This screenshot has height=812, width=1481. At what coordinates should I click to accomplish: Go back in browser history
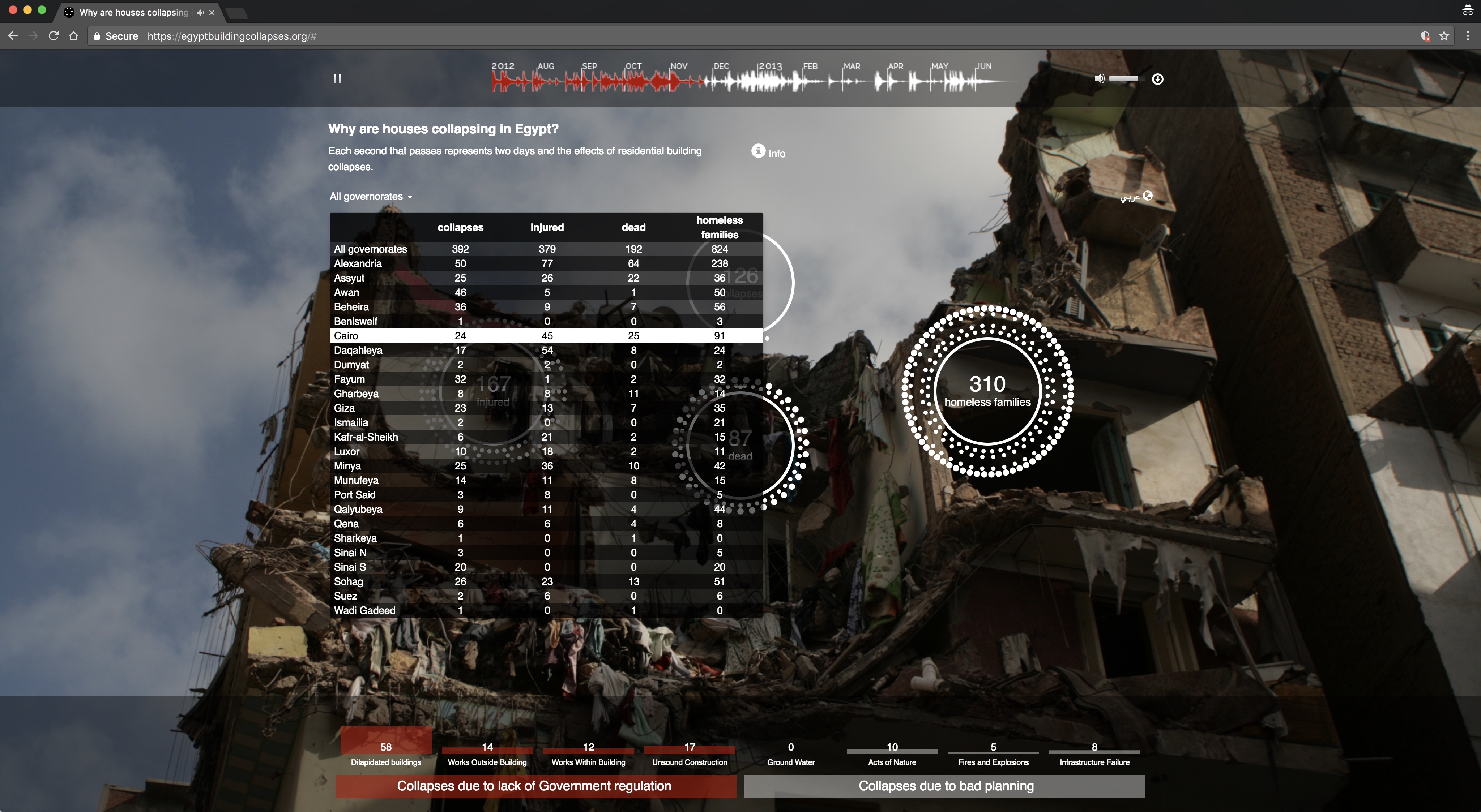point(13,36)
